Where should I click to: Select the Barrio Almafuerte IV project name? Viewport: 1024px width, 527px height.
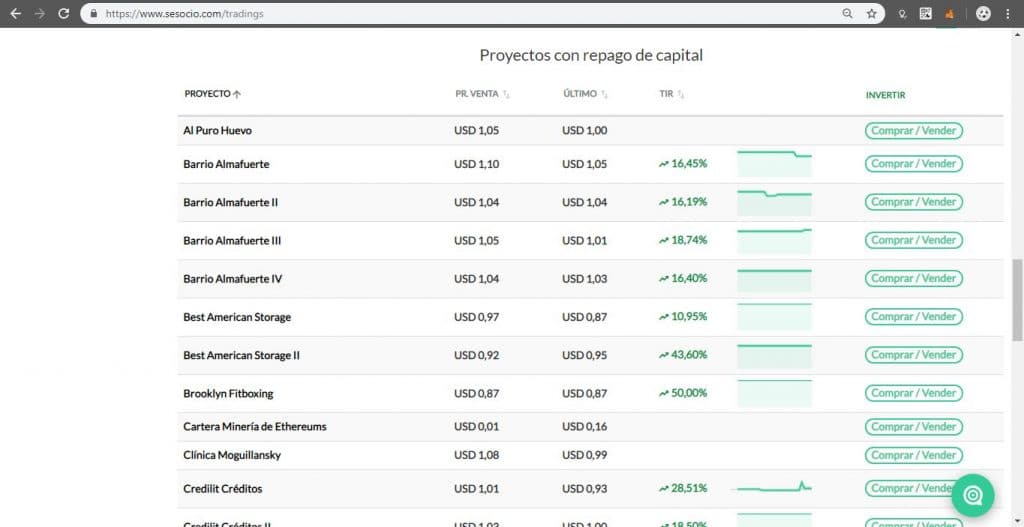click(232, 279)
